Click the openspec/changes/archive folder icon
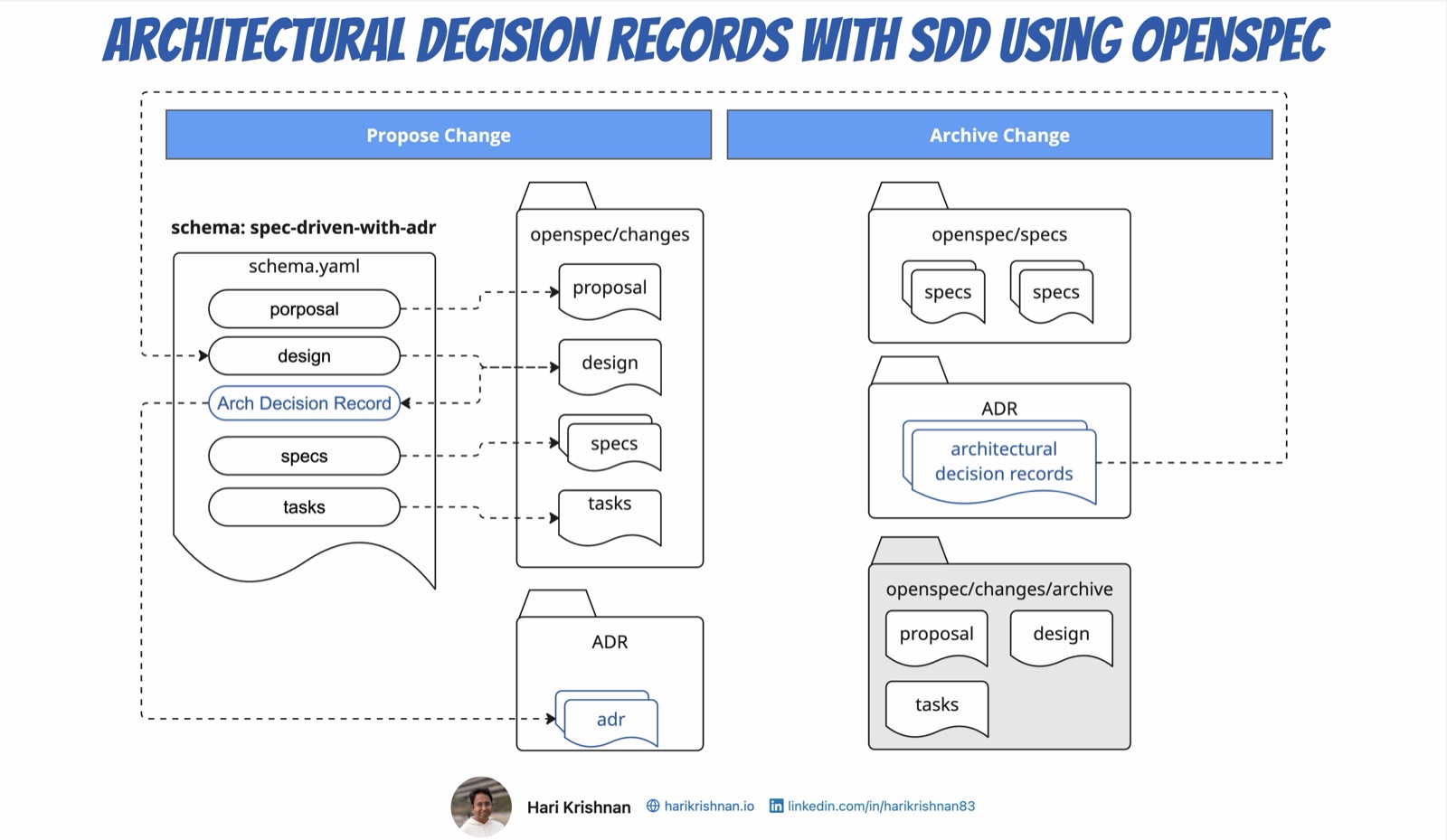1447x840 pixels. 998,589
